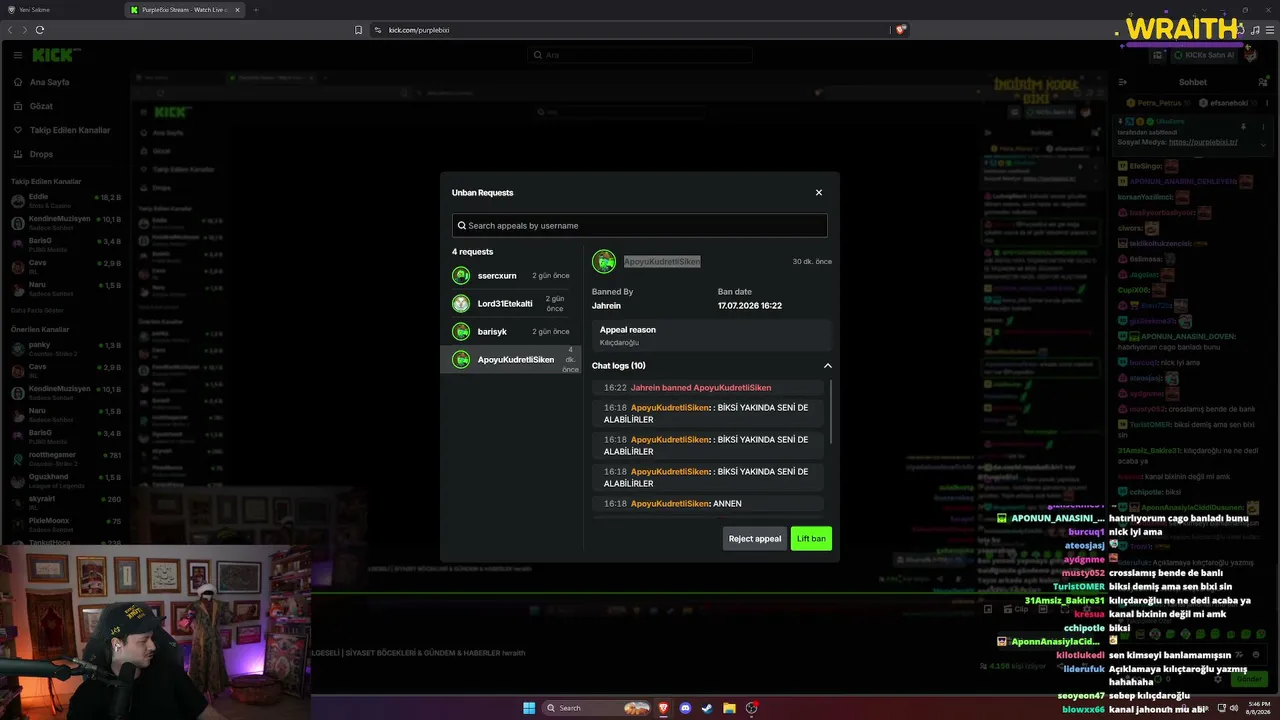Reload the page
1280x720 pixels.
tap(40, 30)
